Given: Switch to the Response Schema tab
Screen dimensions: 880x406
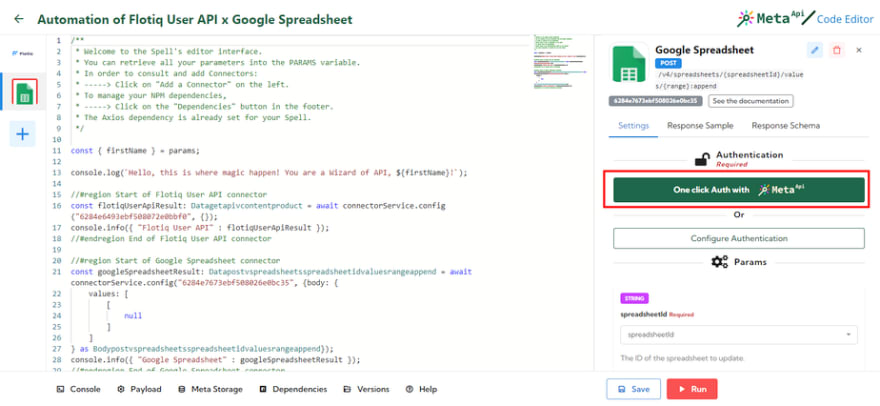Looking at the screenshot, I should coord(786,126).
